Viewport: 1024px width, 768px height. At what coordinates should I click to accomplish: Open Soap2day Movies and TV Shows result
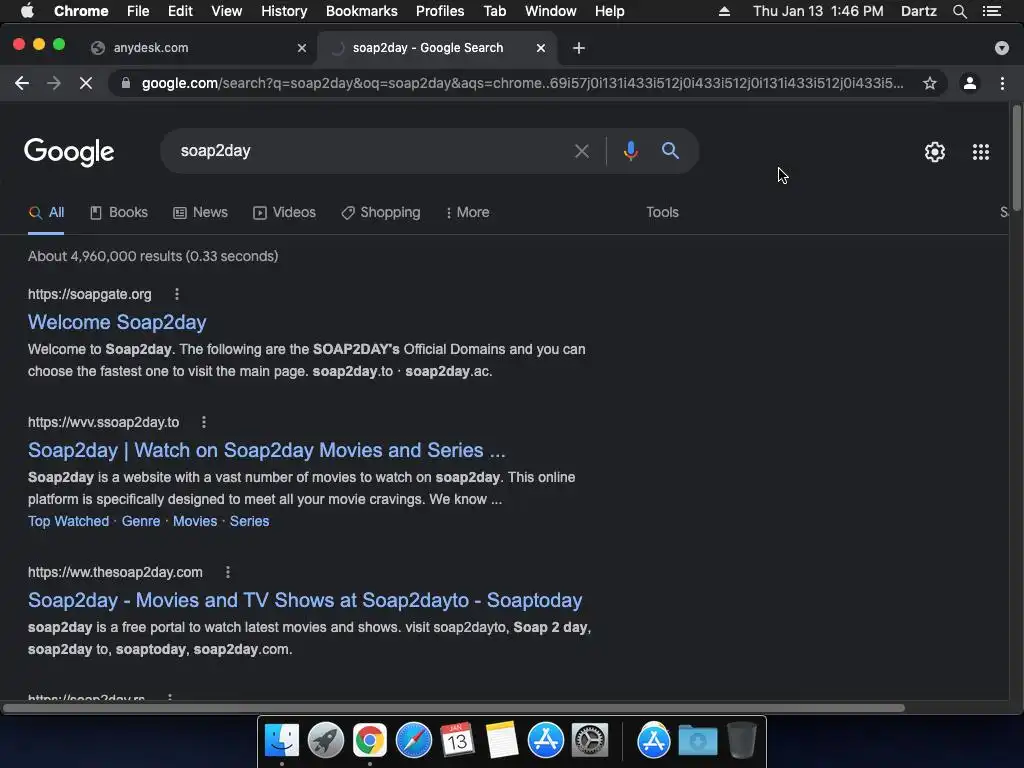point(305,600)
